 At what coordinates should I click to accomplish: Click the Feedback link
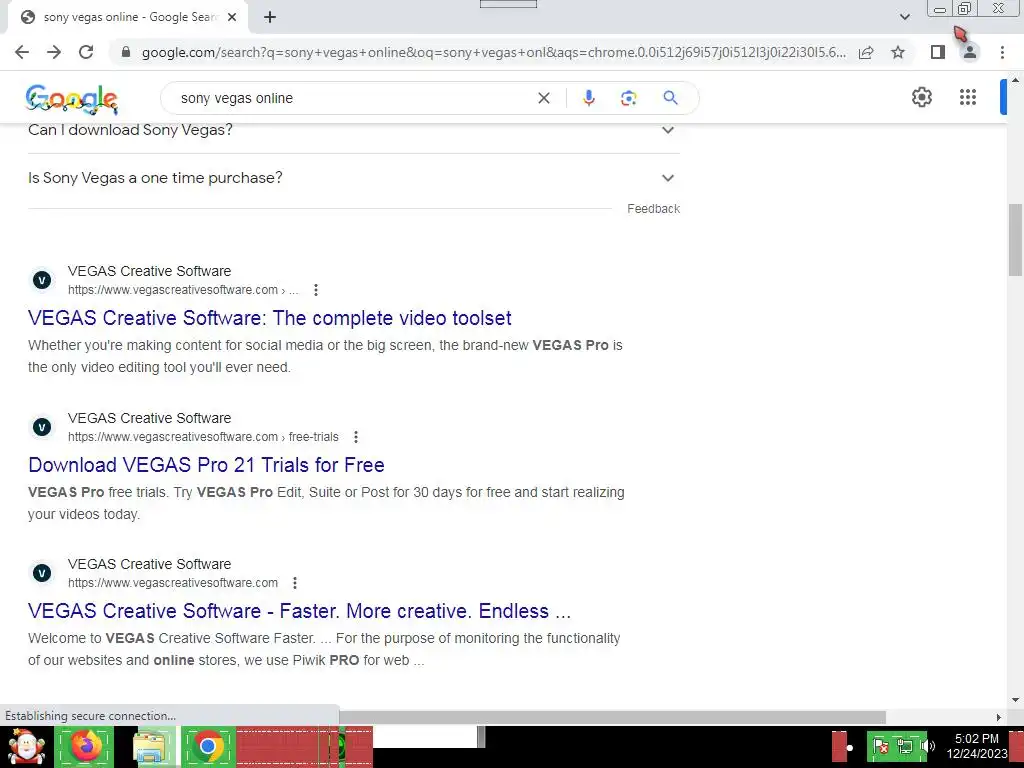tap(653, 209)
